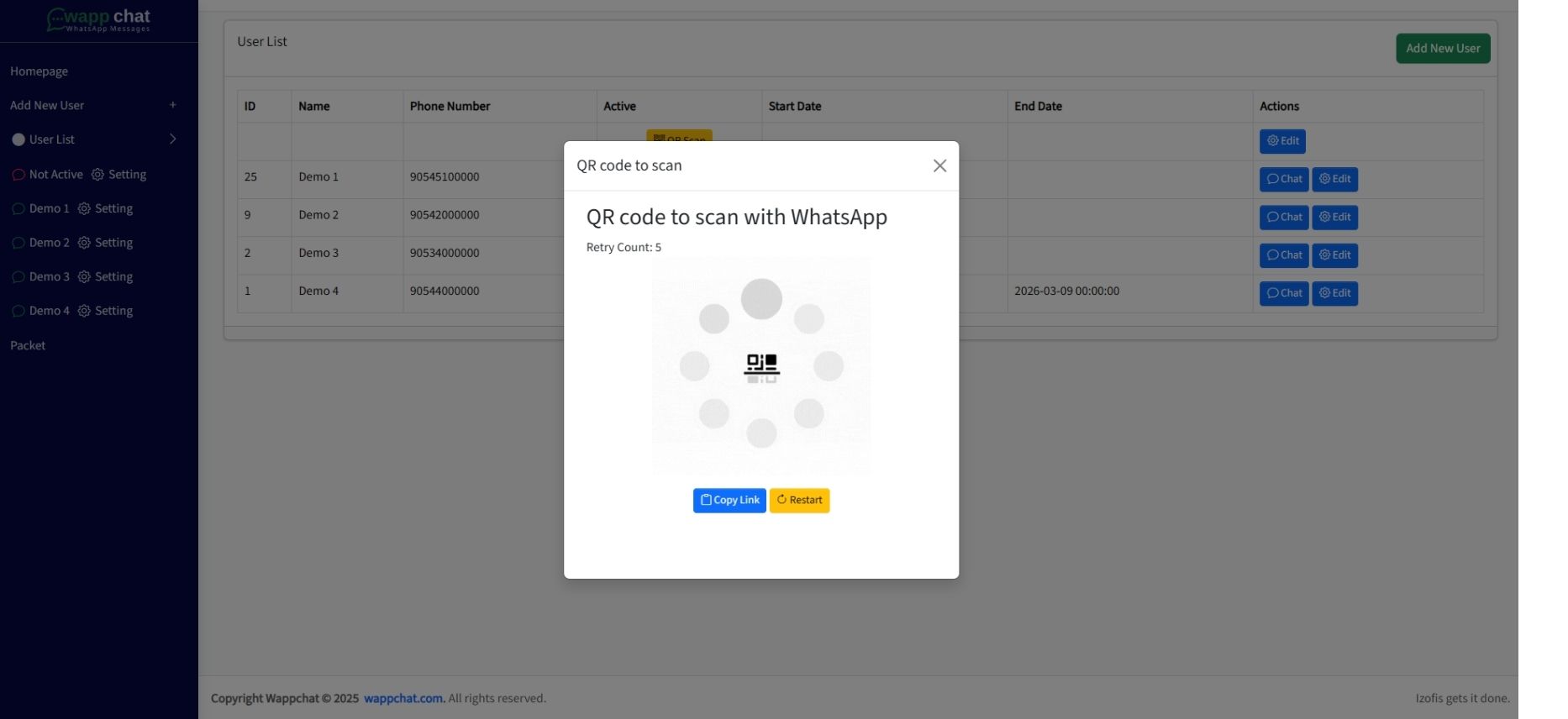Copy the QR link
The image size is (1568, 719).
pos(729,500)
